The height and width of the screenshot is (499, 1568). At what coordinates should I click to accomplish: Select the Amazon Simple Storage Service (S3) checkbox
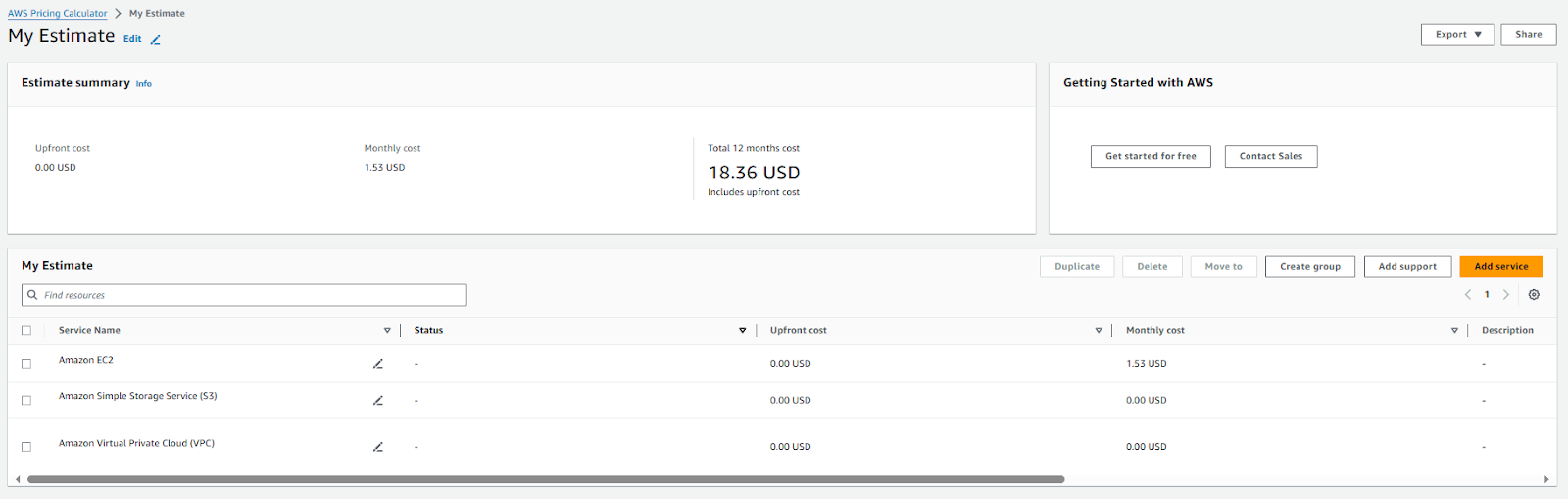[26, 400]
